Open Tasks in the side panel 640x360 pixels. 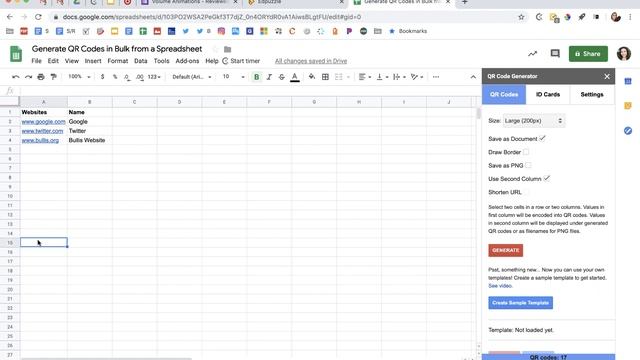pos(628,131)
